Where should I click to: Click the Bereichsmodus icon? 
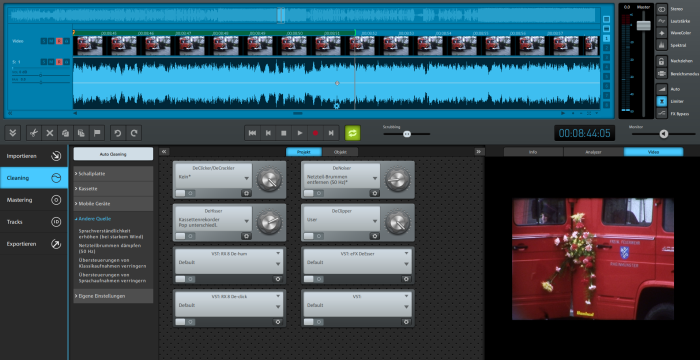662,74
